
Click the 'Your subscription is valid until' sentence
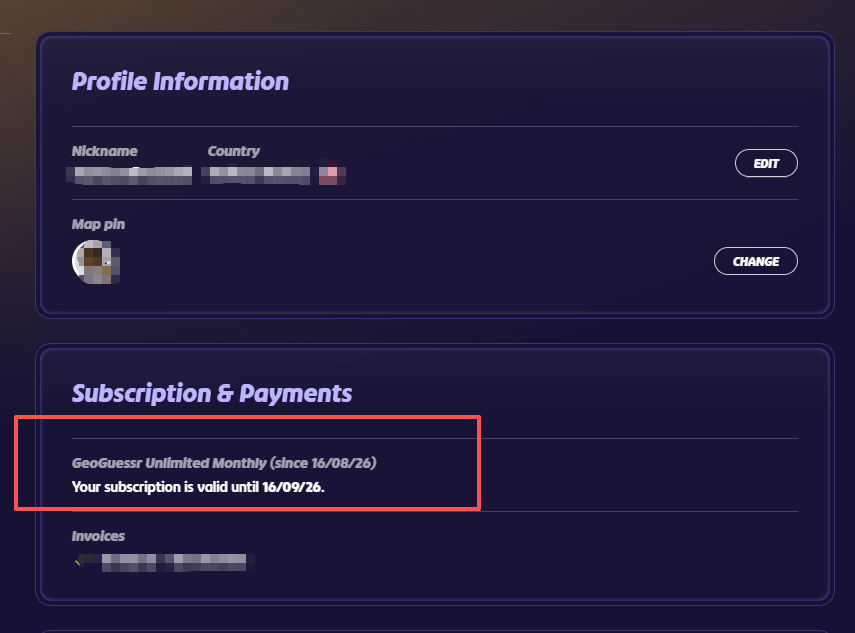(x=165, y=487)
